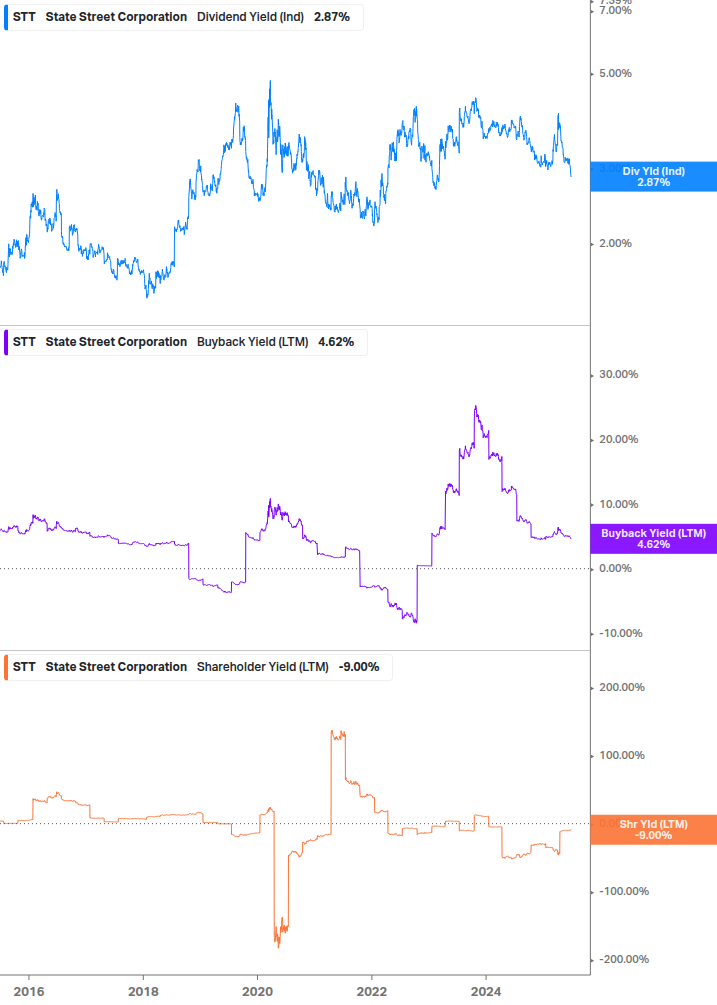Click the purple color bar of the buyback legend
This screenshot has width=717, height=1005.
[6, 342]
